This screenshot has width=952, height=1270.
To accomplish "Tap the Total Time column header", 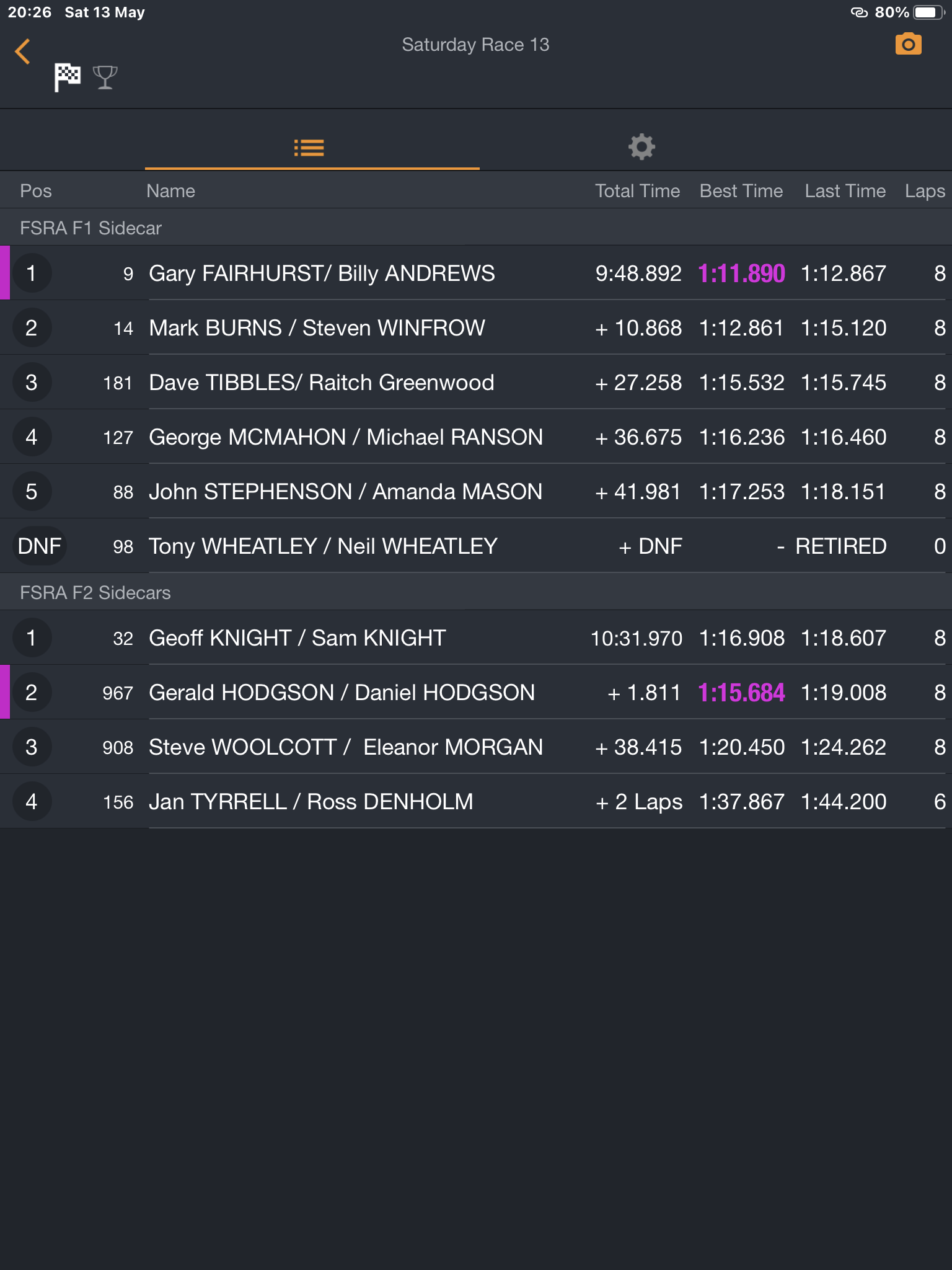I will [x=637, y=191].
